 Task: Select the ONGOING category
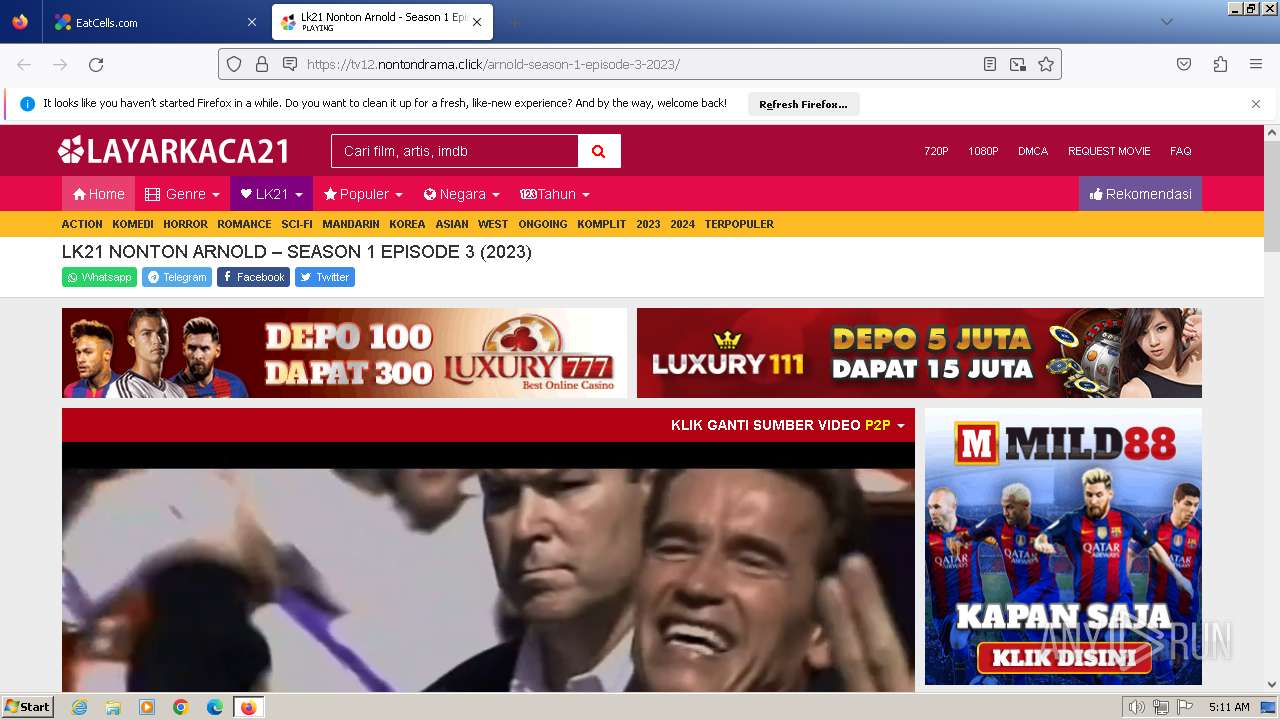(x=543, y=224)
